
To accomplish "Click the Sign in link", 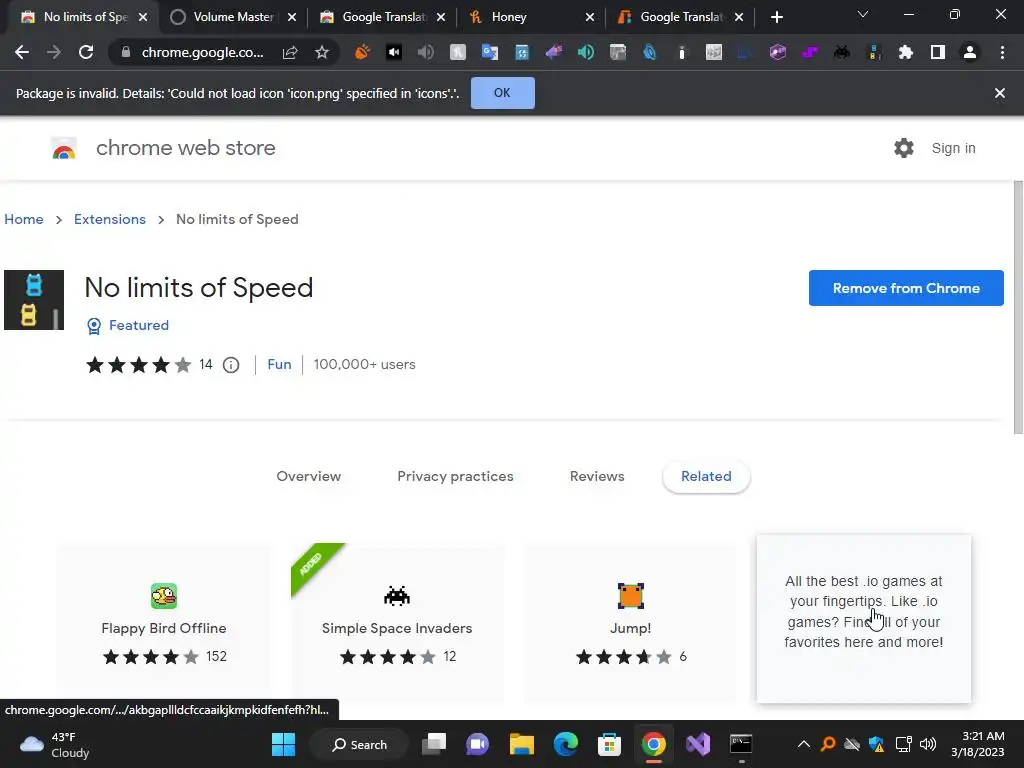I will pyautogui.click(x=953, y=148).
